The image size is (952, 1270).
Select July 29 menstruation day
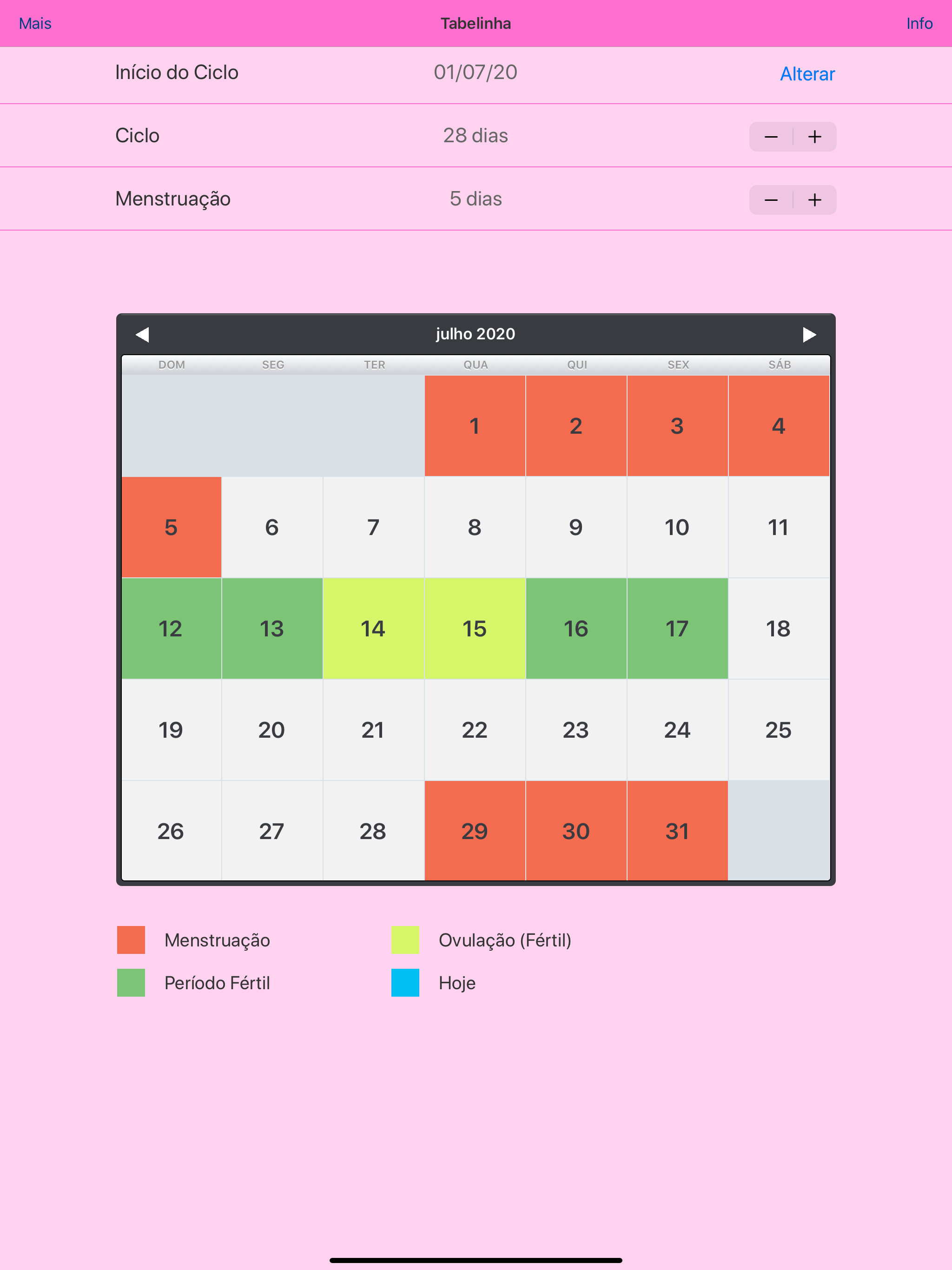(x=475, y=831)
